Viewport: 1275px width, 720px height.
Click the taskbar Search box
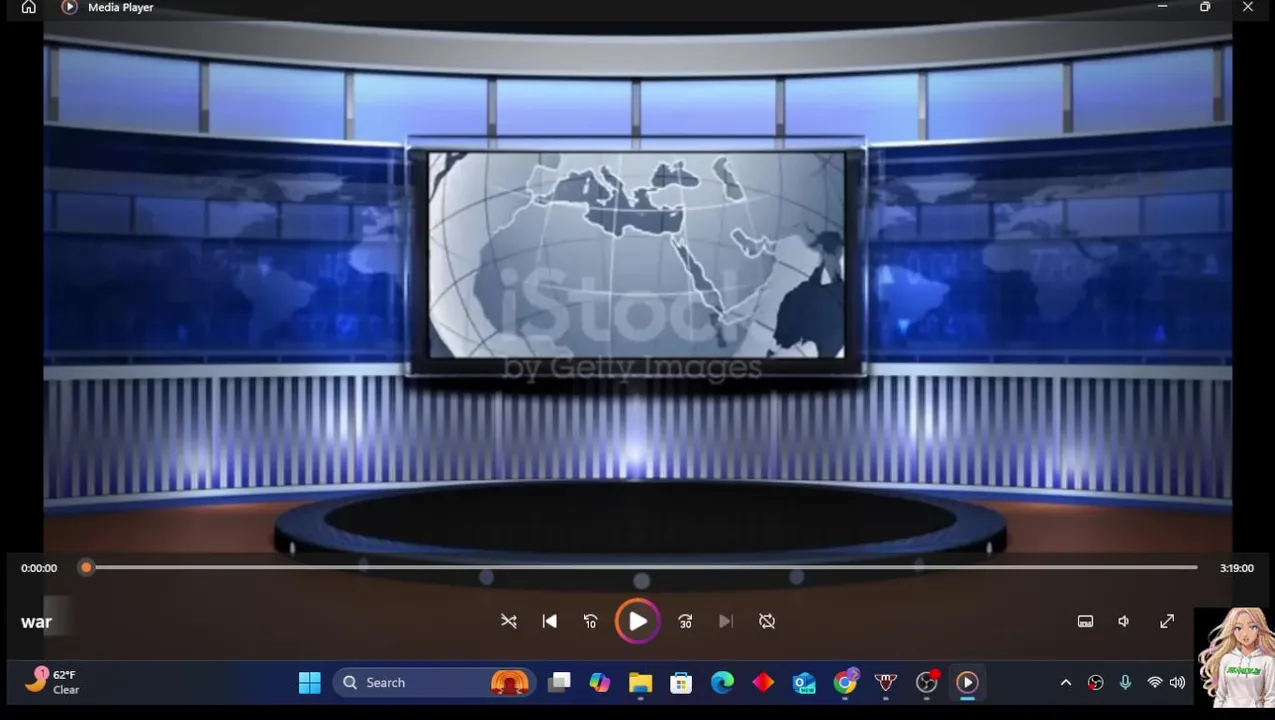click(x=435, y=682)
